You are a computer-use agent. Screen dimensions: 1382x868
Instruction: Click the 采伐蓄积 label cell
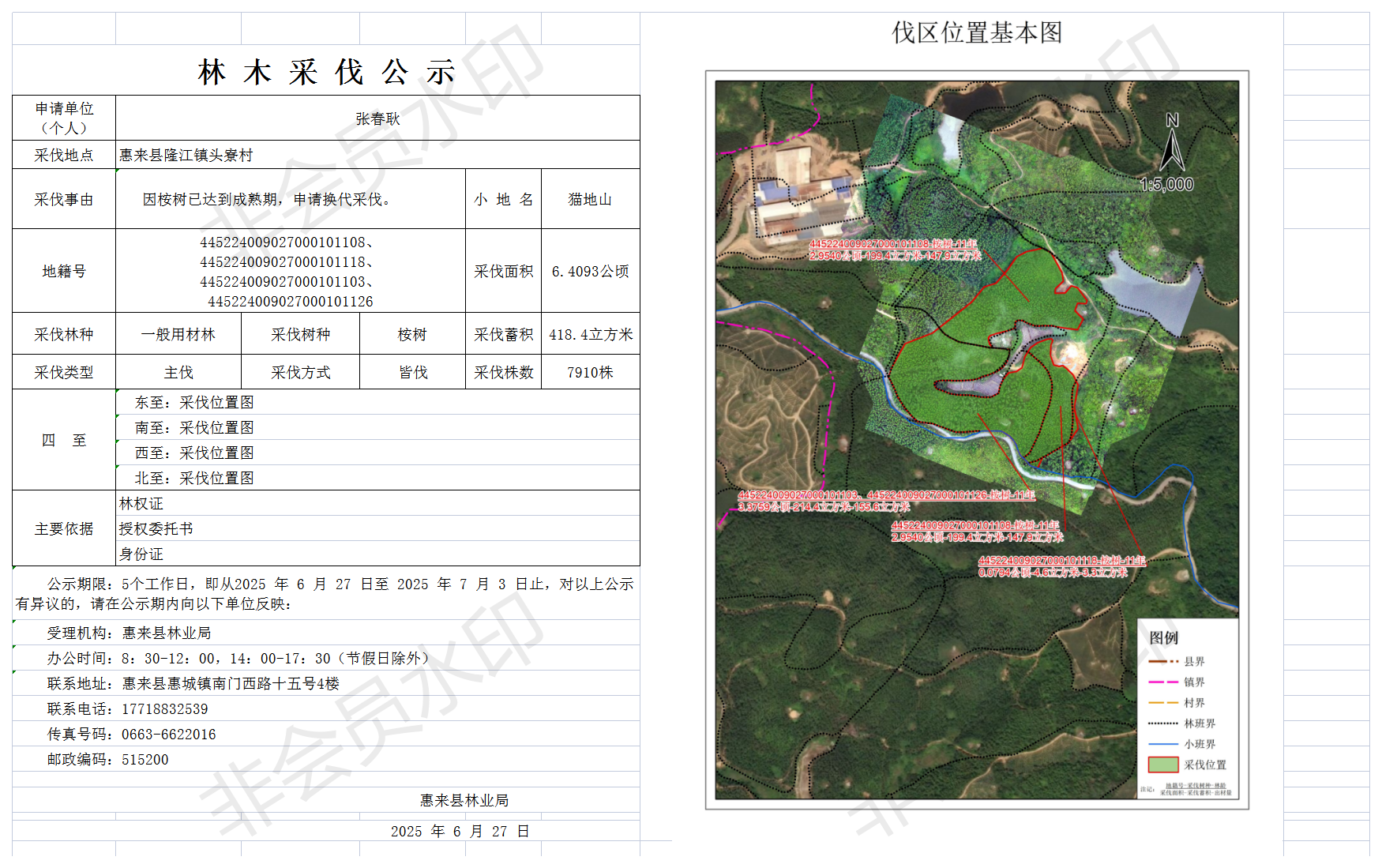[x=503, y=334]
